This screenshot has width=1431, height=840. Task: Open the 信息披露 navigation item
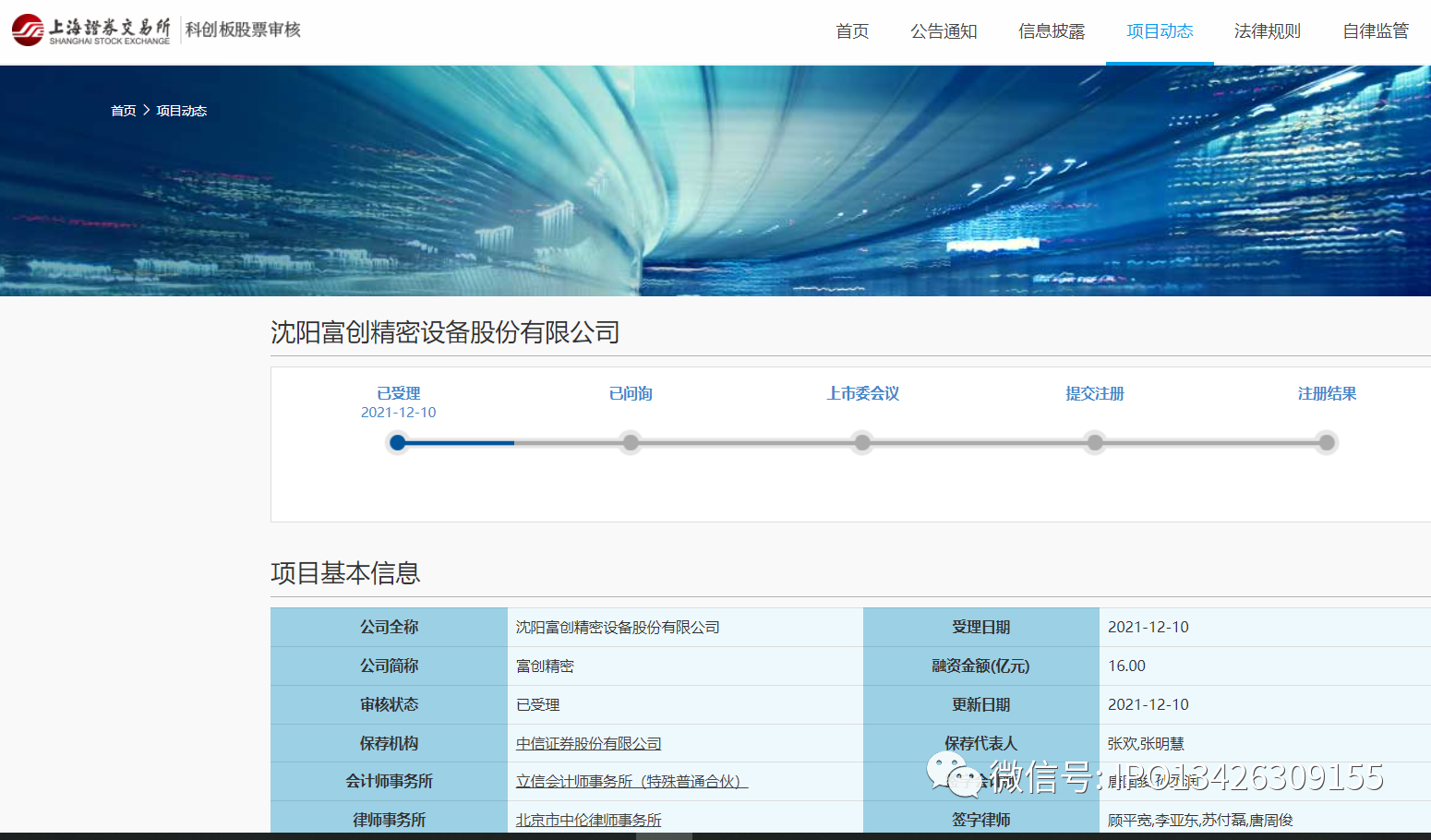coord(1052,31)
